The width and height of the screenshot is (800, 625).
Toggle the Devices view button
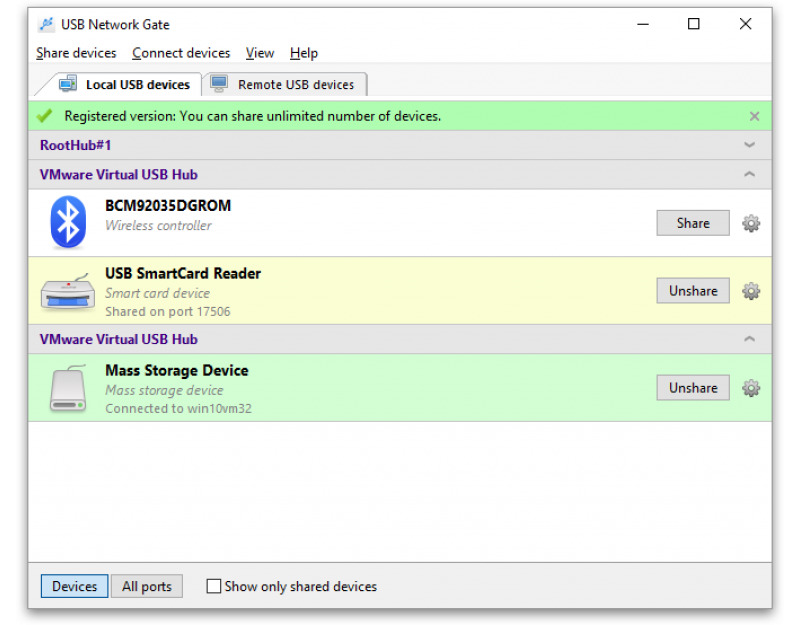[74, 586]
